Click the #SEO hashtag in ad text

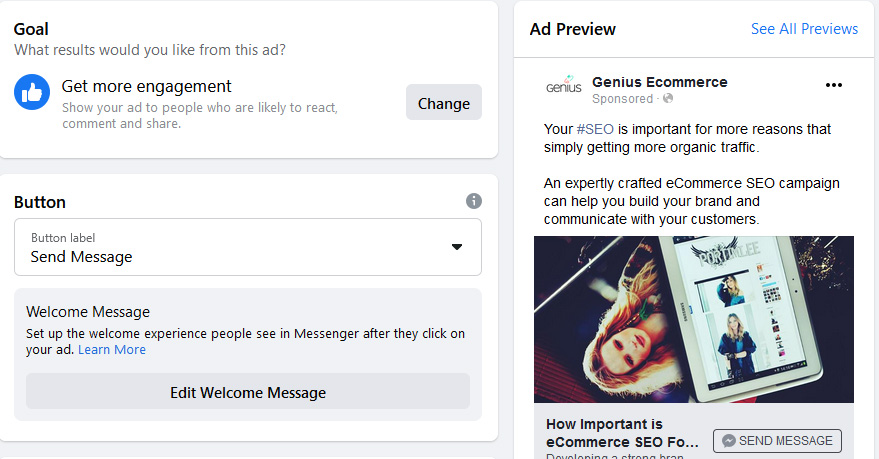click(x=595, y=129)
